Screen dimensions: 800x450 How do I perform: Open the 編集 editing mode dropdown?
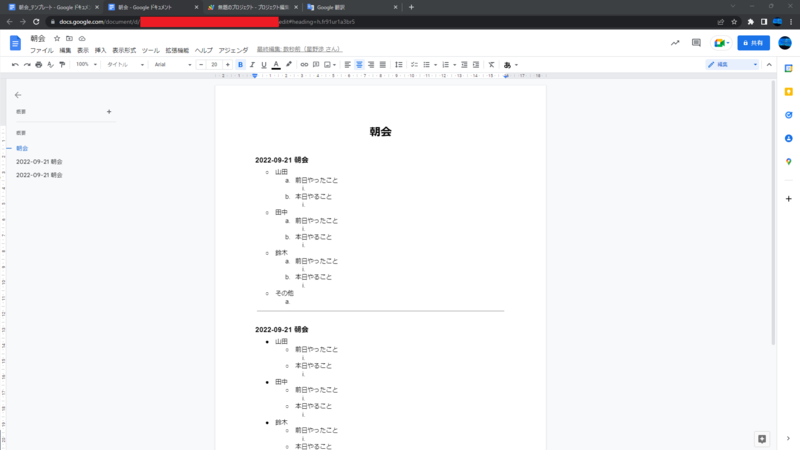coord(732,65)
